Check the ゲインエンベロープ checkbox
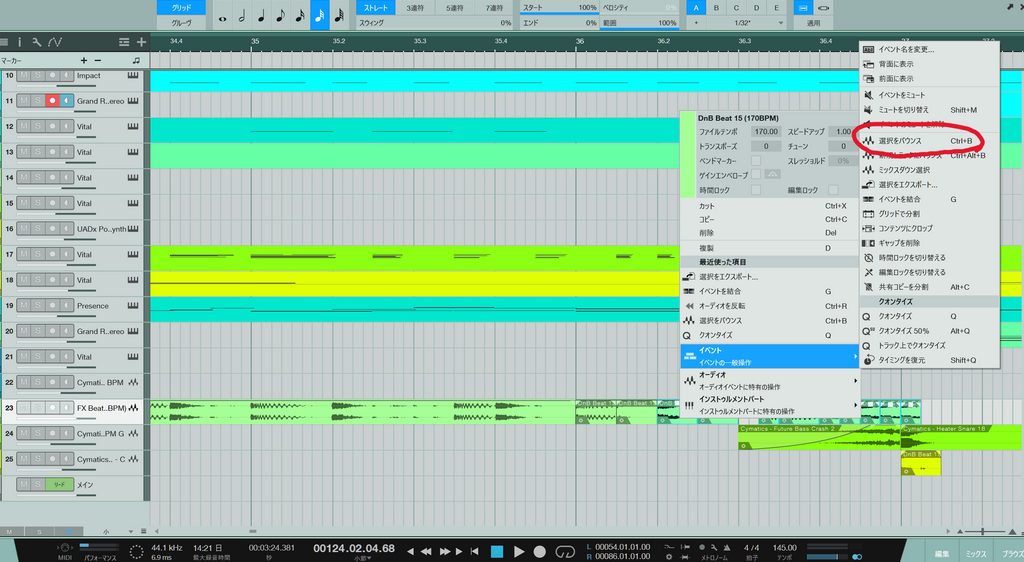The image size is (1024, 562). (756, 174)
